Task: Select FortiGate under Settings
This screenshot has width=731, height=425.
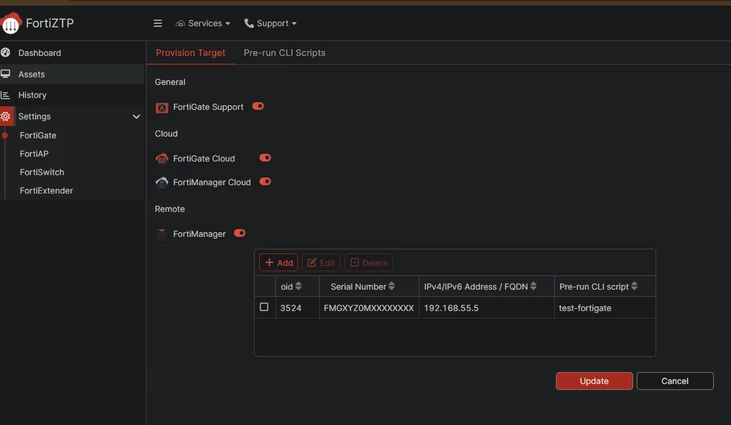Action: [x=38, y=136]
